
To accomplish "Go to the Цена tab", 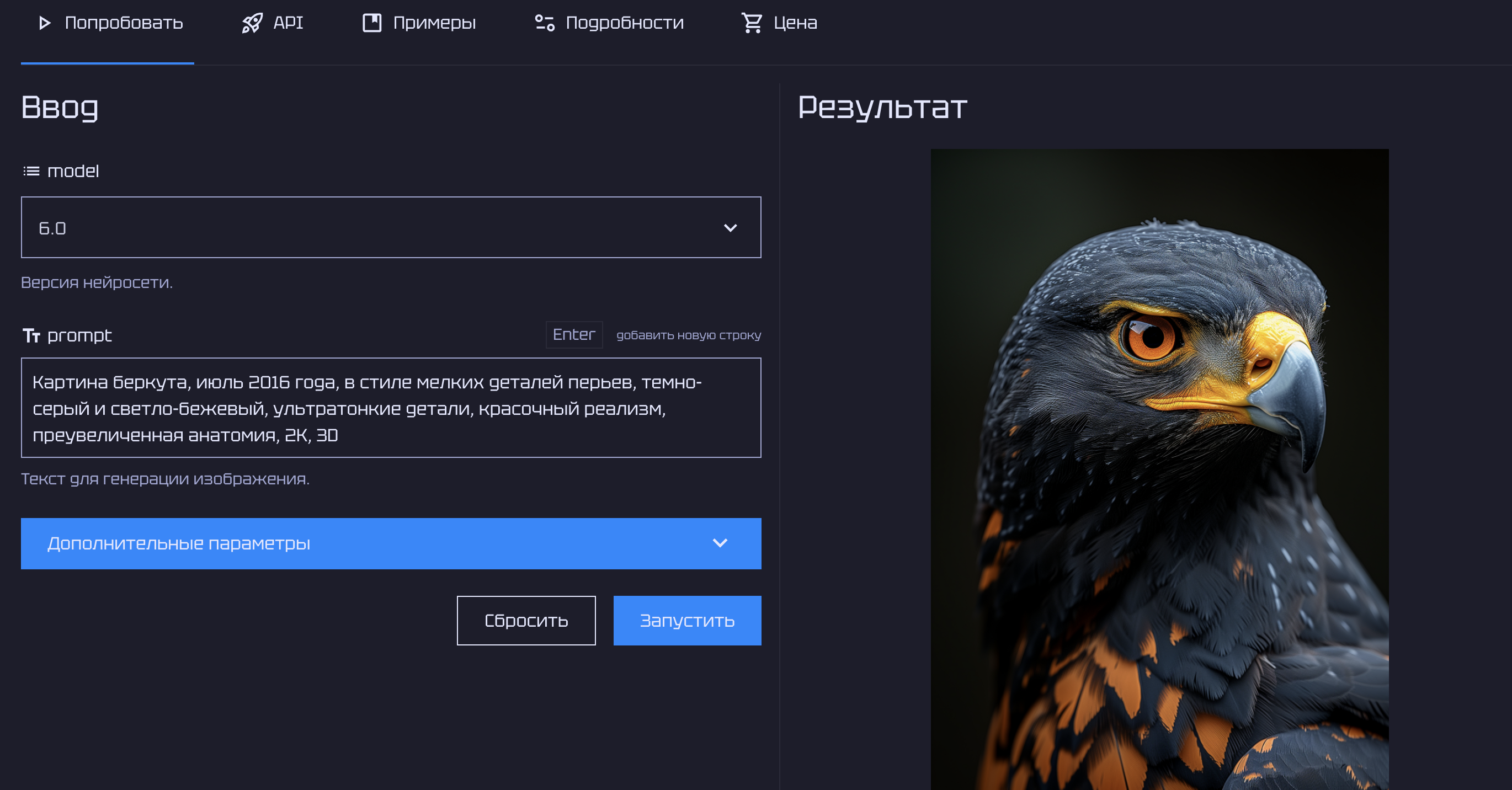I will (x=795, y=23).
